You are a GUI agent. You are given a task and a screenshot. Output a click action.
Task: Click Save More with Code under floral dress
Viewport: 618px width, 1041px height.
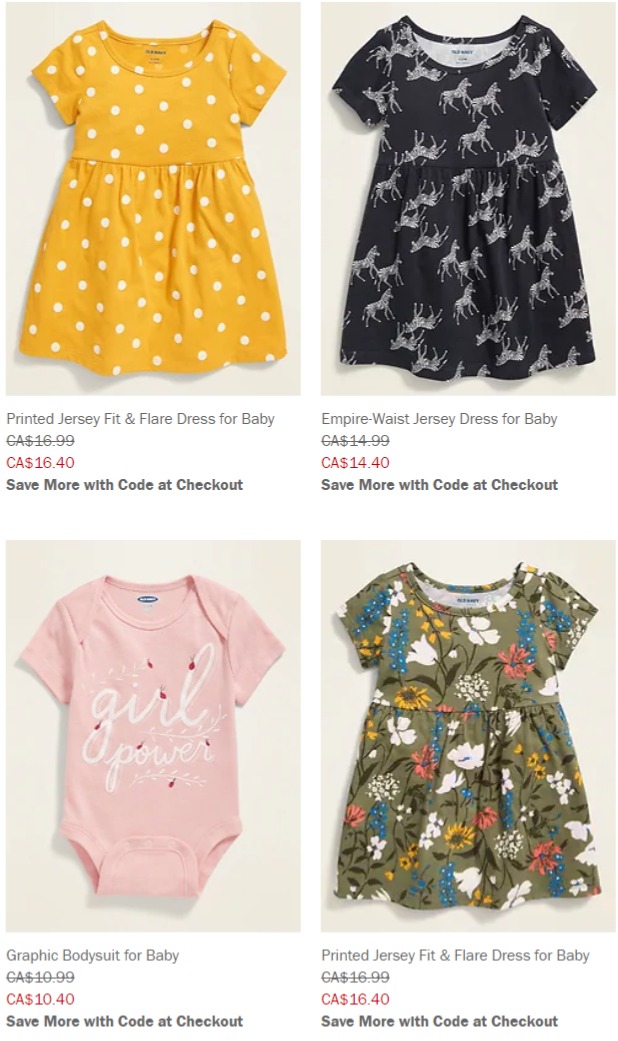[439, 1021]
